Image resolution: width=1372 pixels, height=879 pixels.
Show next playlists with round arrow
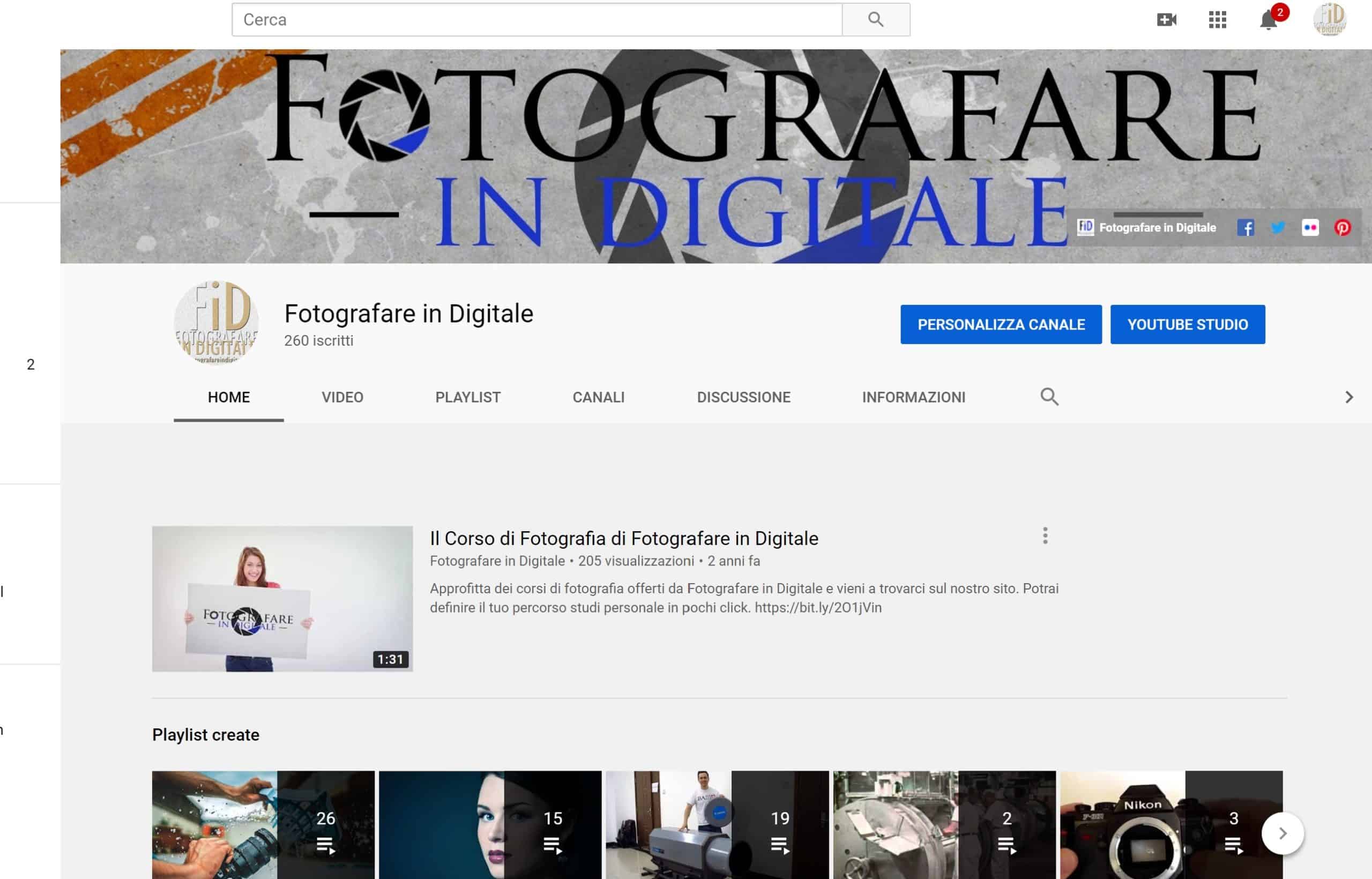1282,833
